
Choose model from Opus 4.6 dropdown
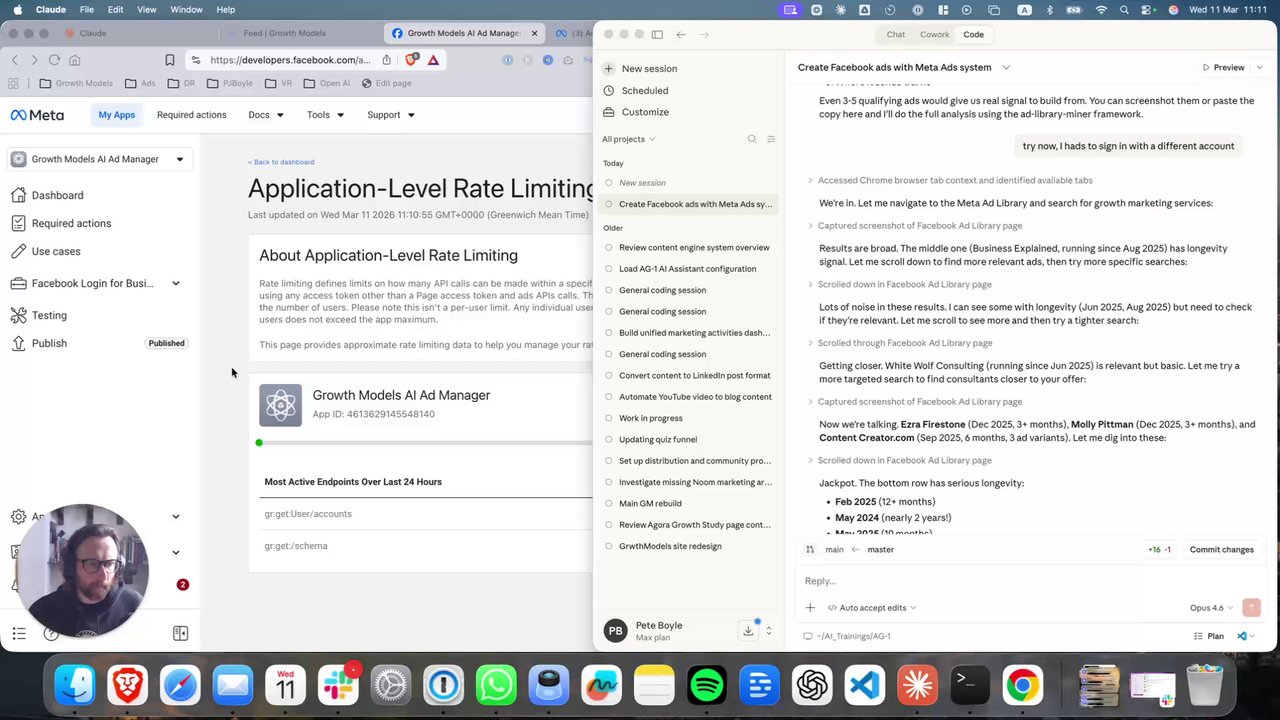tap(1211, 608)
